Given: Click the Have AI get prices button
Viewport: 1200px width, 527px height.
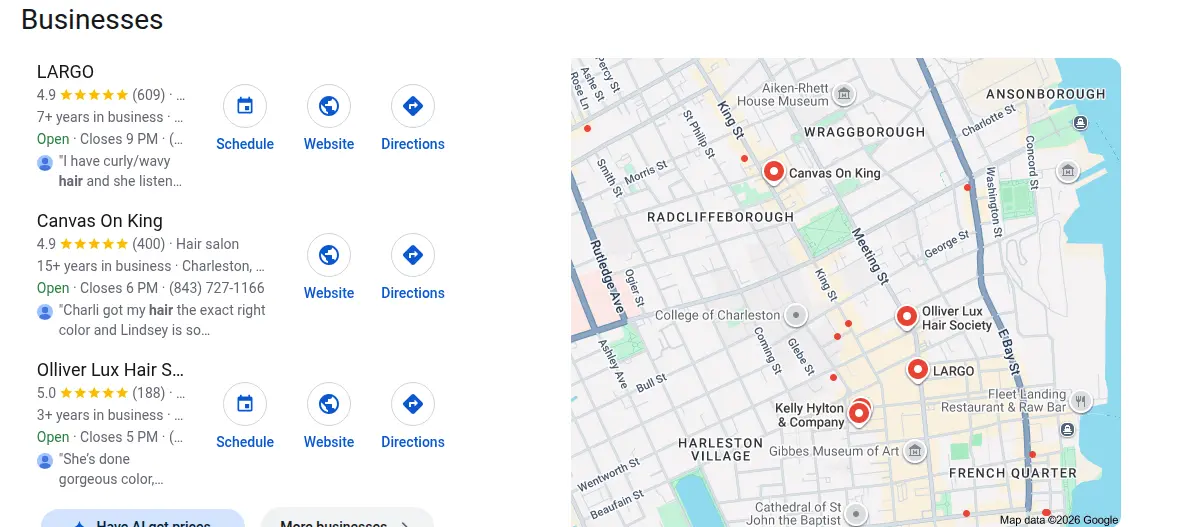Looking at the screenshot, I should pyautogui.click(x=143, y=518).
